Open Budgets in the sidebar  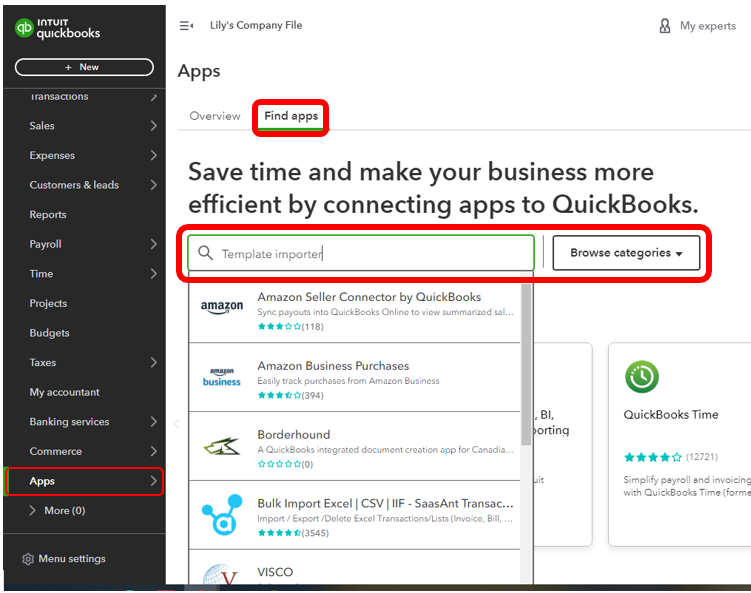[49, 333]
